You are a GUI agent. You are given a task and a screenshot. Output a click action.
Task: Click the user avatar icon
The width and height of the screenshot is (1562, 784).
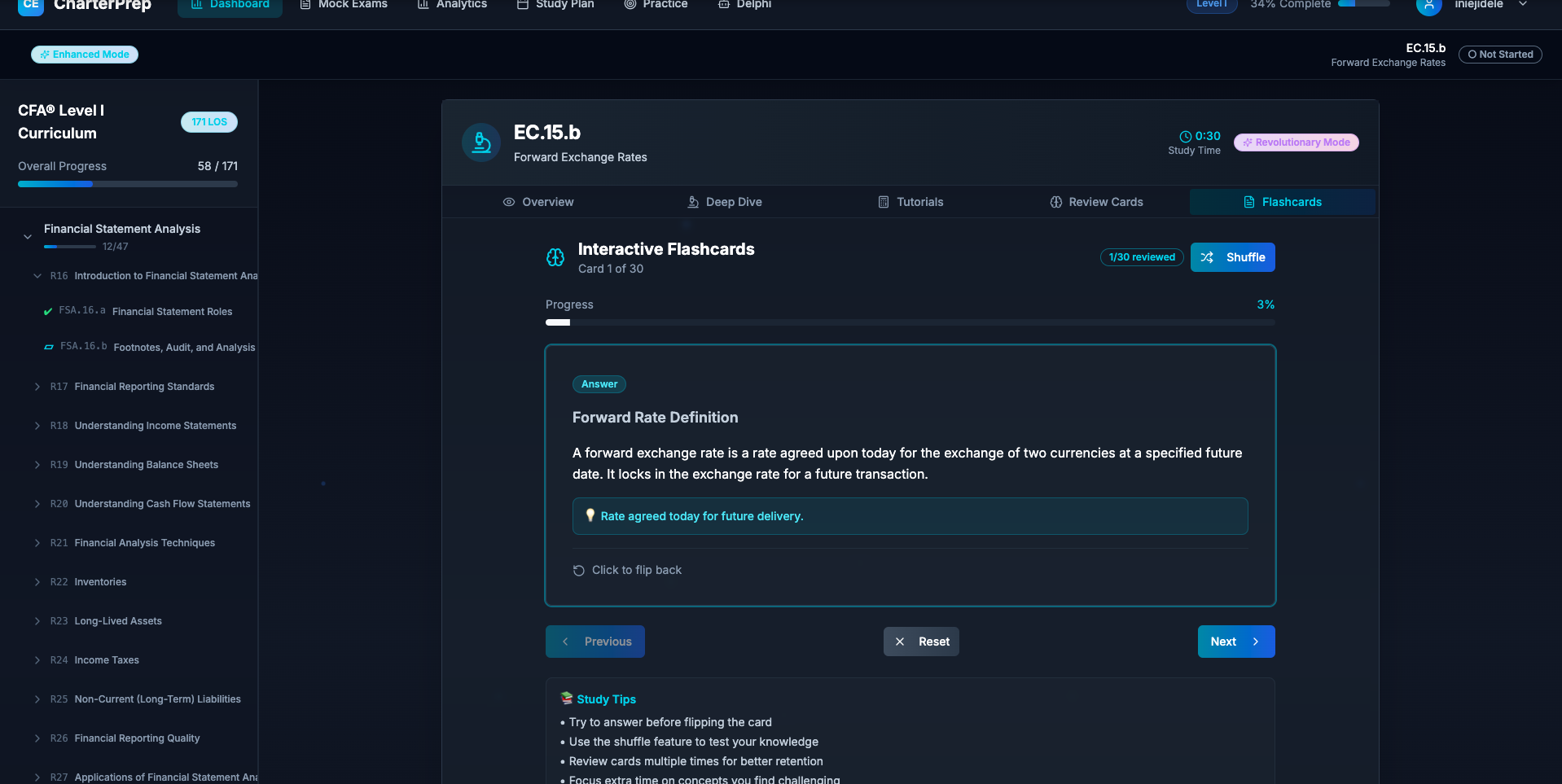[x=1428, y=6]
